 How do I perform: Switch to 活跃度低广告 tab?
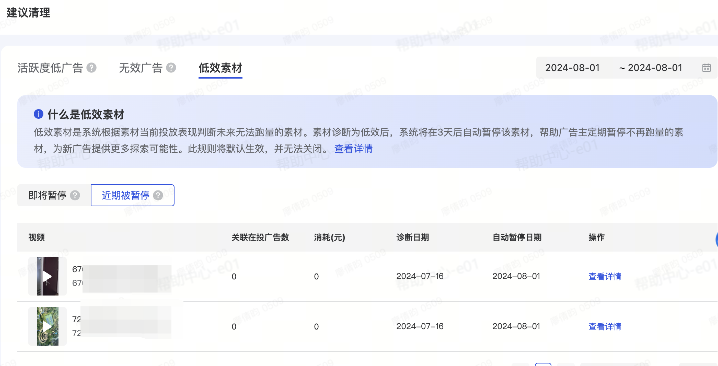pos(50,68)
